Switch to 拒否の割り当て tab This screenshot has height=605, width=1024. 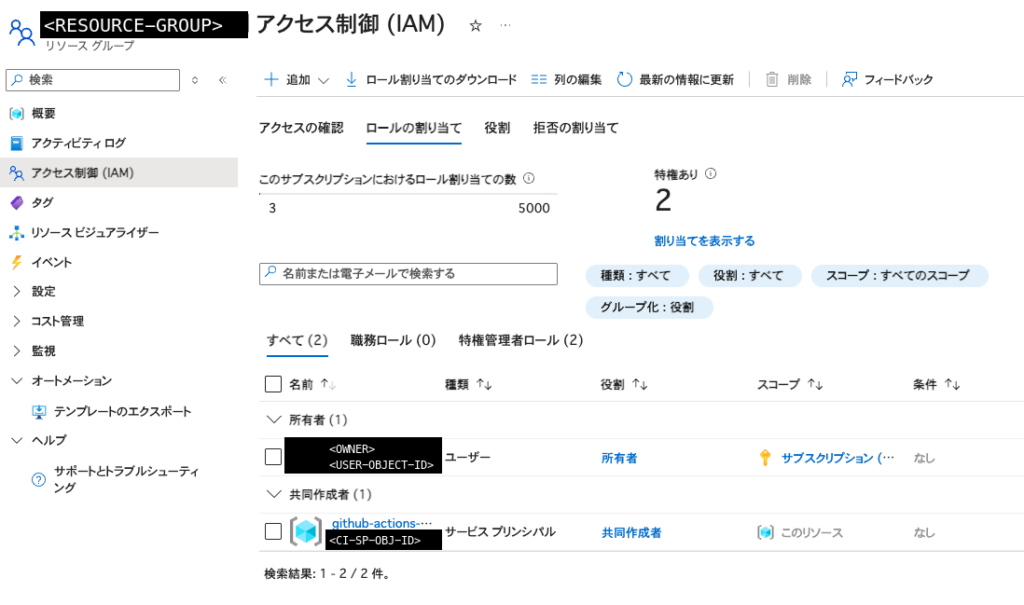[576, 128]
